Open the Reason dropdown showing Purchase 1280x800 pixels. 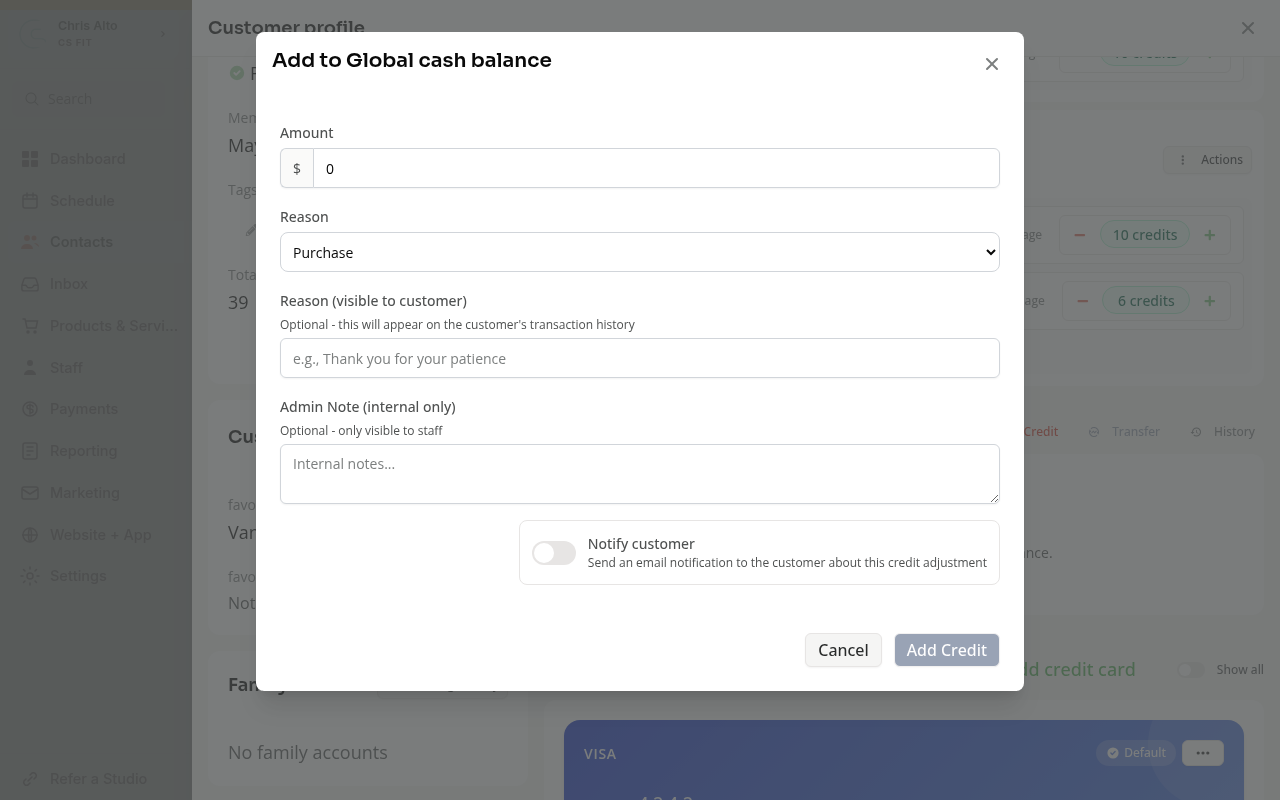click(640, 252)
